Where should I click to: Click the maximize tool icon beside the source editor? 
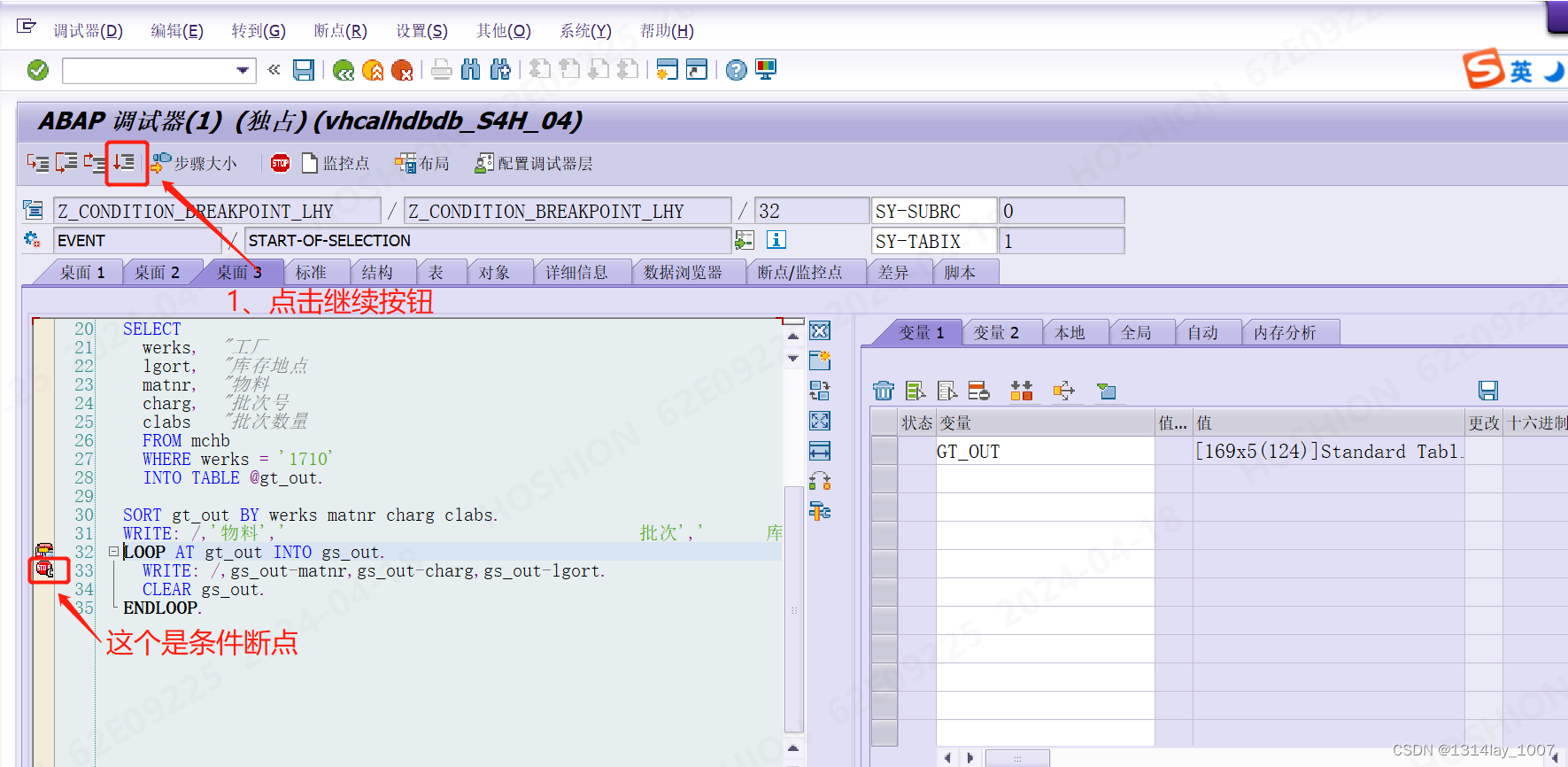(820, 421)
